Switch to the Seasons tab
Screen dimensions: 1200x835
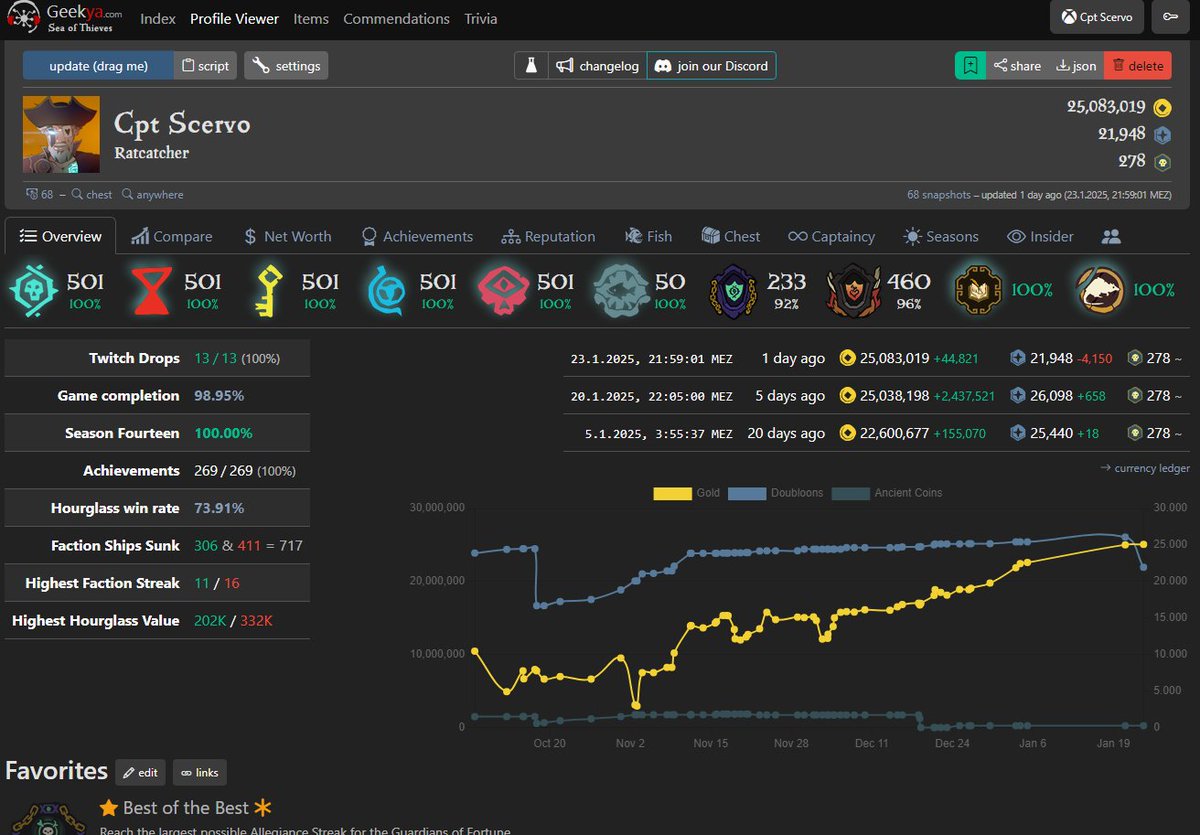pyautogui.click(x=940, y=237)
